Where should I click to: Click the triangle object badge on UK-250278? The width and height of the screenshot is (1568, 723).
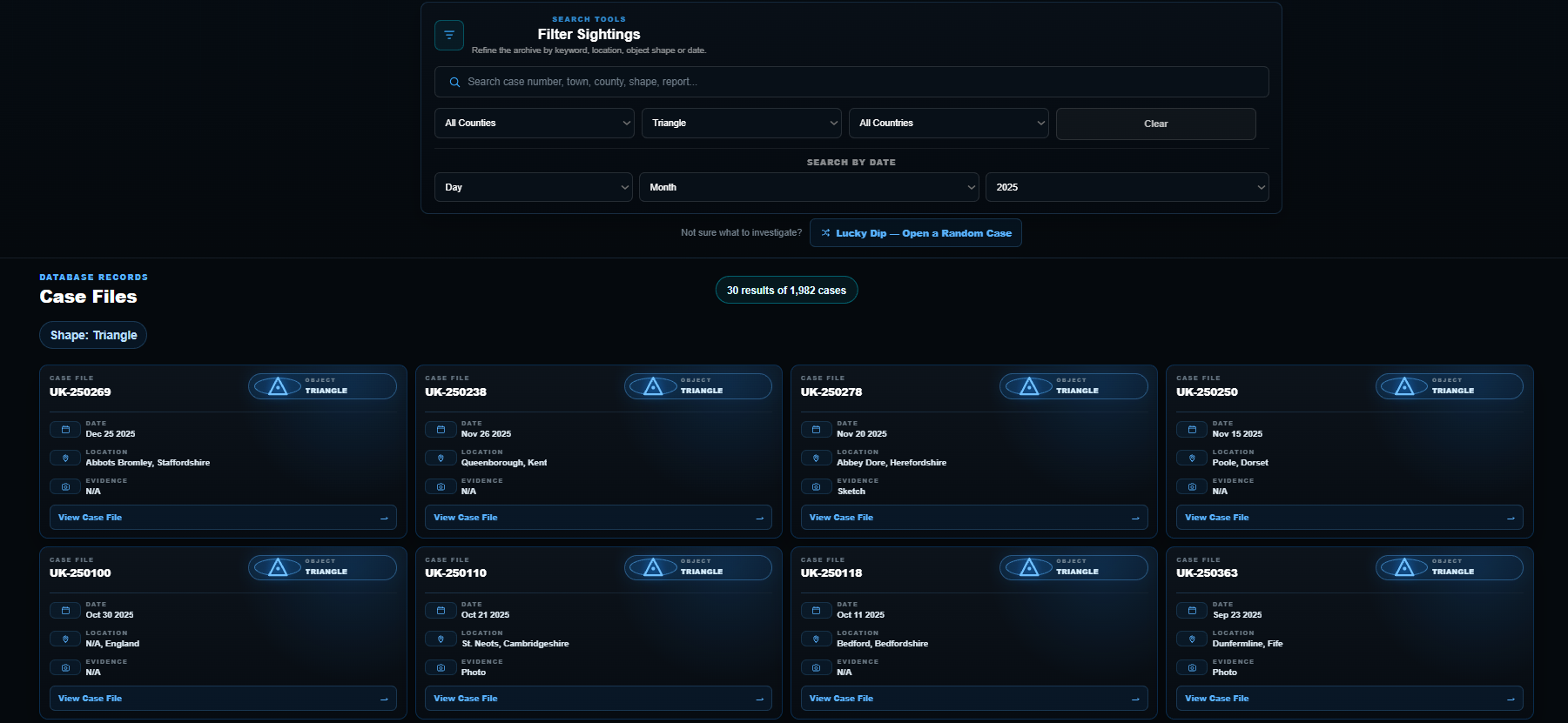tap(1073, 386)
